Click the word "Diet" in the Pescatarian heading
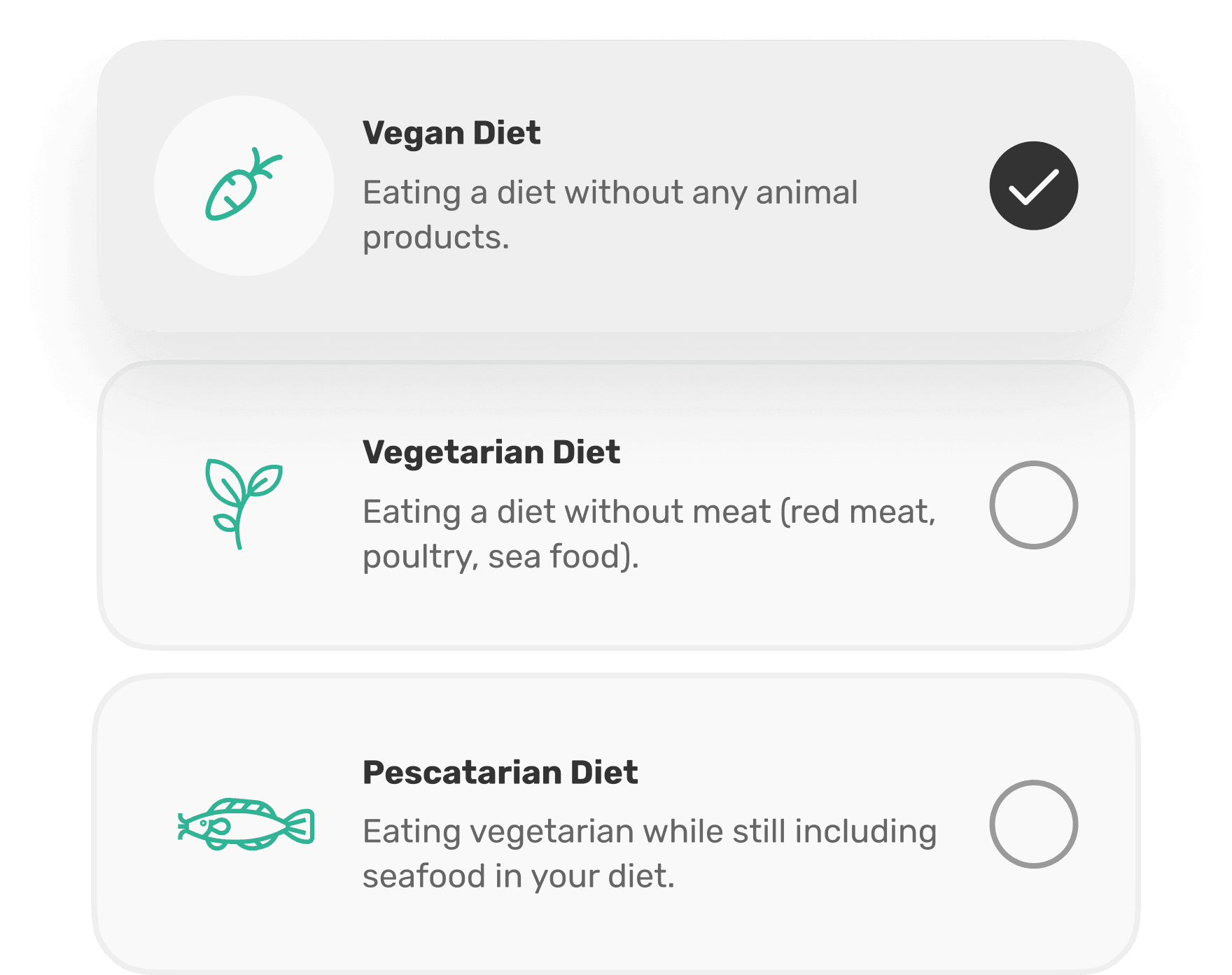Viewport: 1232px width, 975px height. point(603,773)
